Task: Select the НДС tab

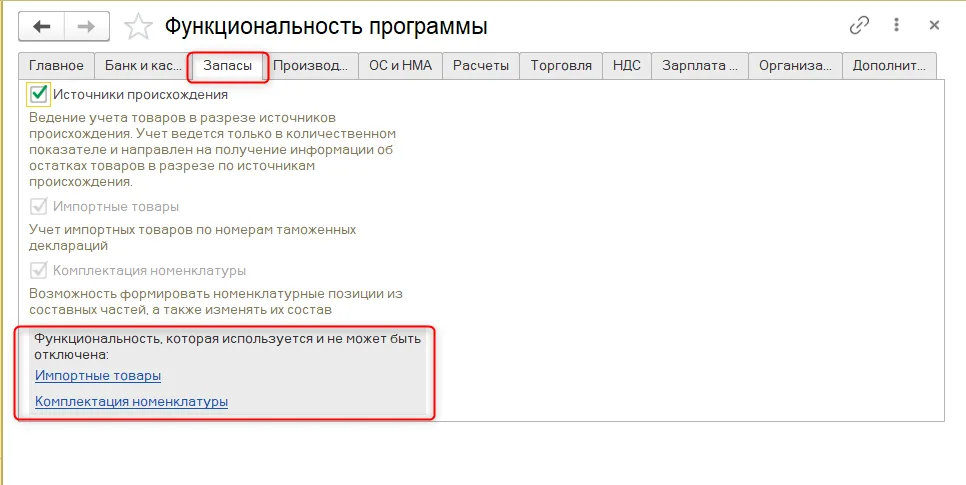Action: point(627,66)
